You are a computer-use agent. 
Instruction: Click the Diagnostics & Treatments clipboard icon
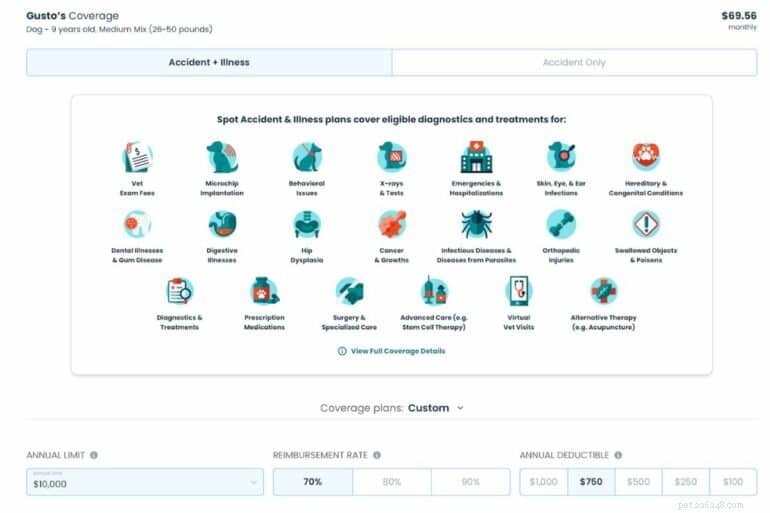click(179, 291)
